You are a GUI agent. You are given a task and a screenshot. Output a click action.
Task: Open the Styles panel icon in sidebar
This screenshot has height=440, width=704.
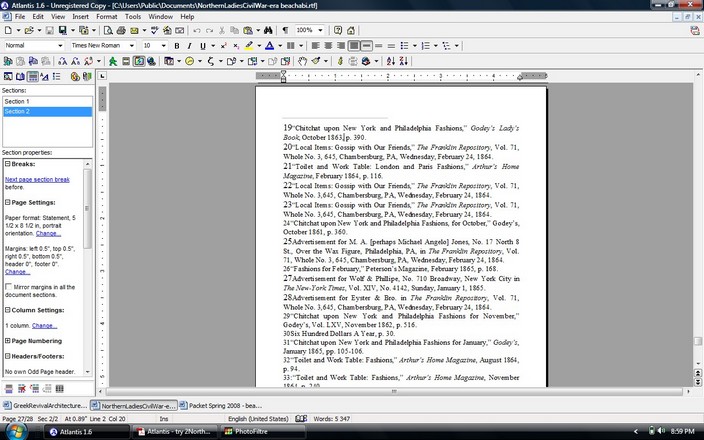point(44,76)
